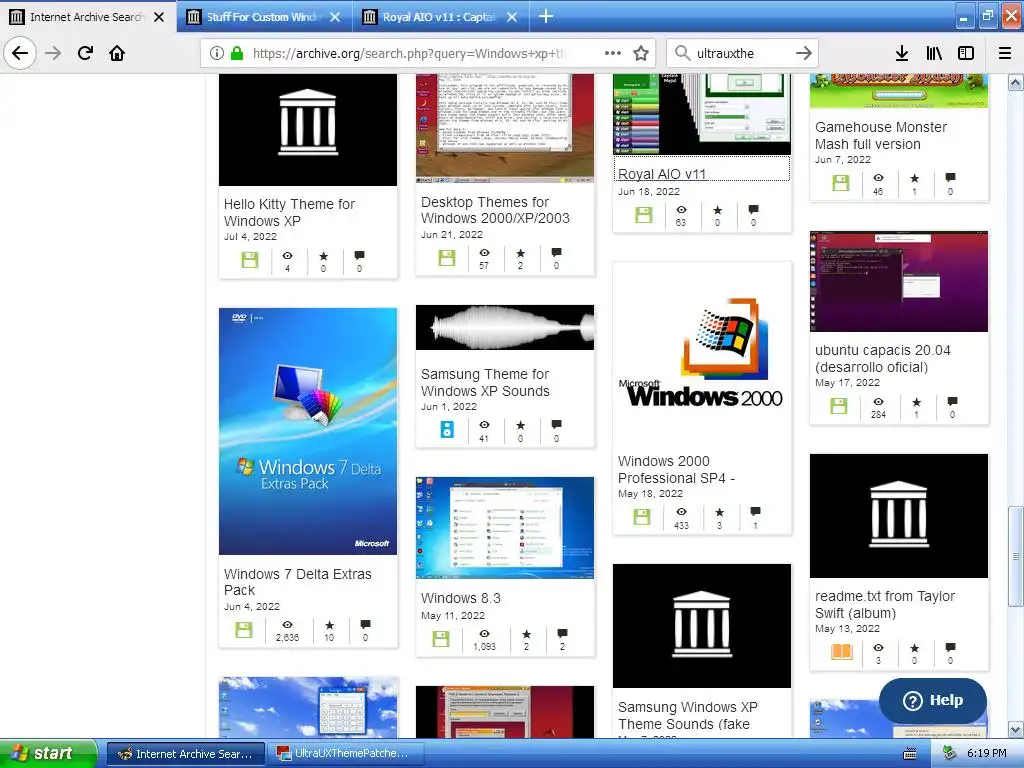
Task: Click the 6:19 PM taskbar clock
Action: [986, 753]
